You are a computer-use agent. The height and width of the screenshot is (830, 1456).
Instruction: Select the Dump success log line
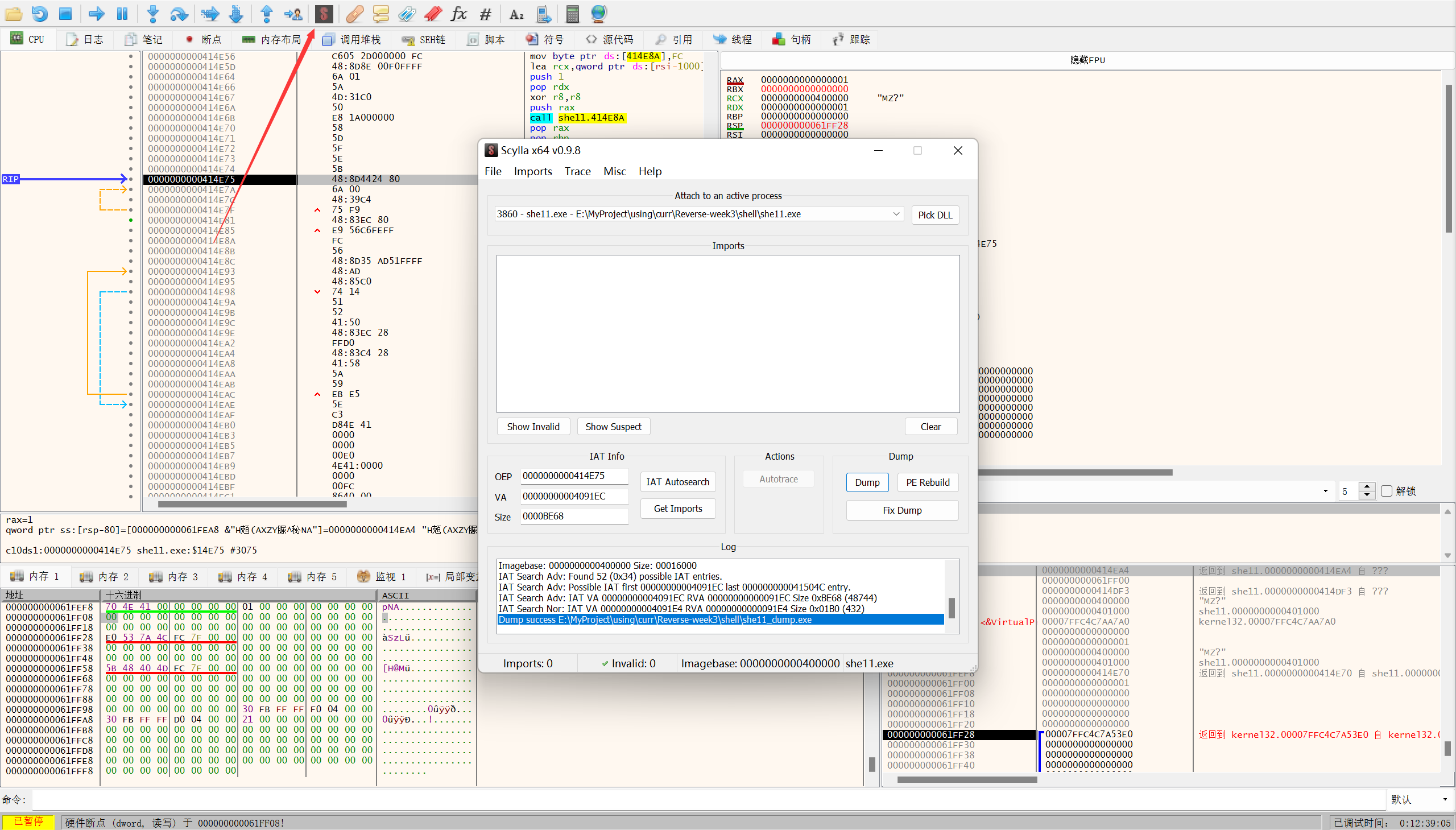click(720, 620)
